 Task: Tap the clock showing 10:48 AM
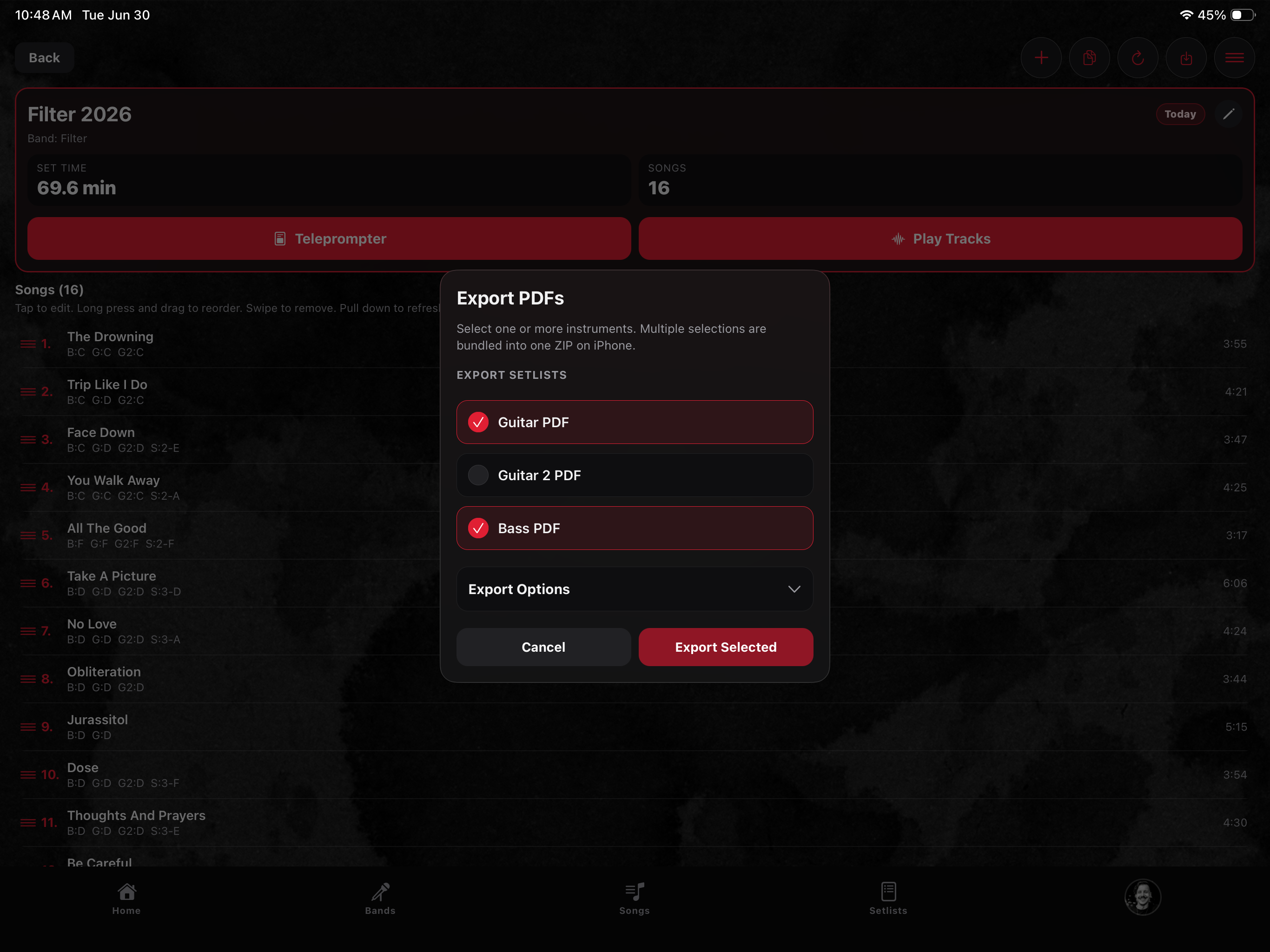click(x=44, y=15)
